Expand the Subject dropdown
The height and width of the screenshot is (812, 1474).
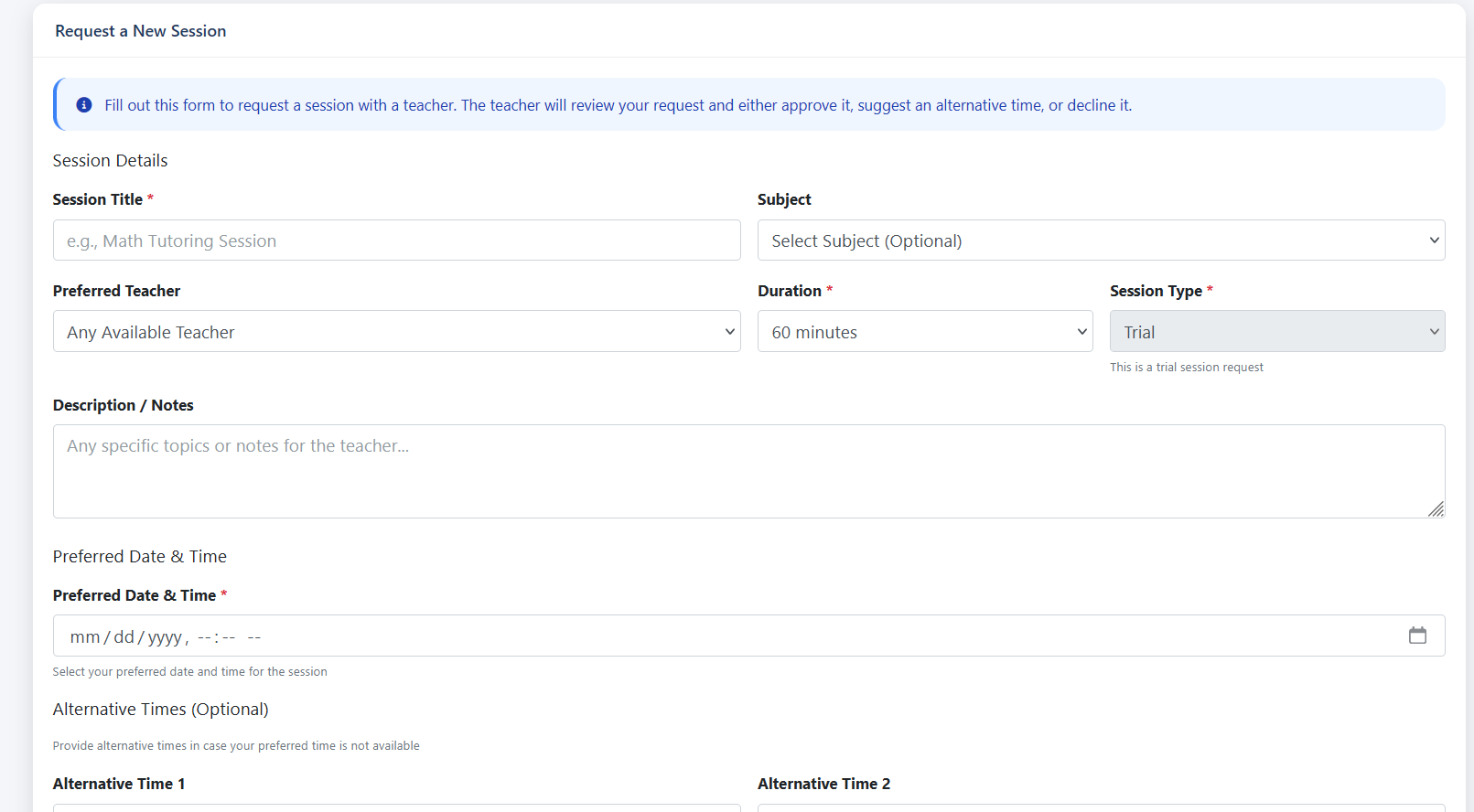click(x=1101, y=240)
